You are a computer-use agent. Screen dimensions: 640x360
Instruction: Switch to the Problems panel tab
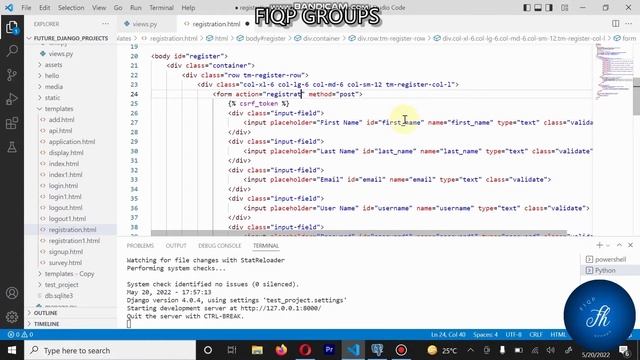click(x=140, y=245)
